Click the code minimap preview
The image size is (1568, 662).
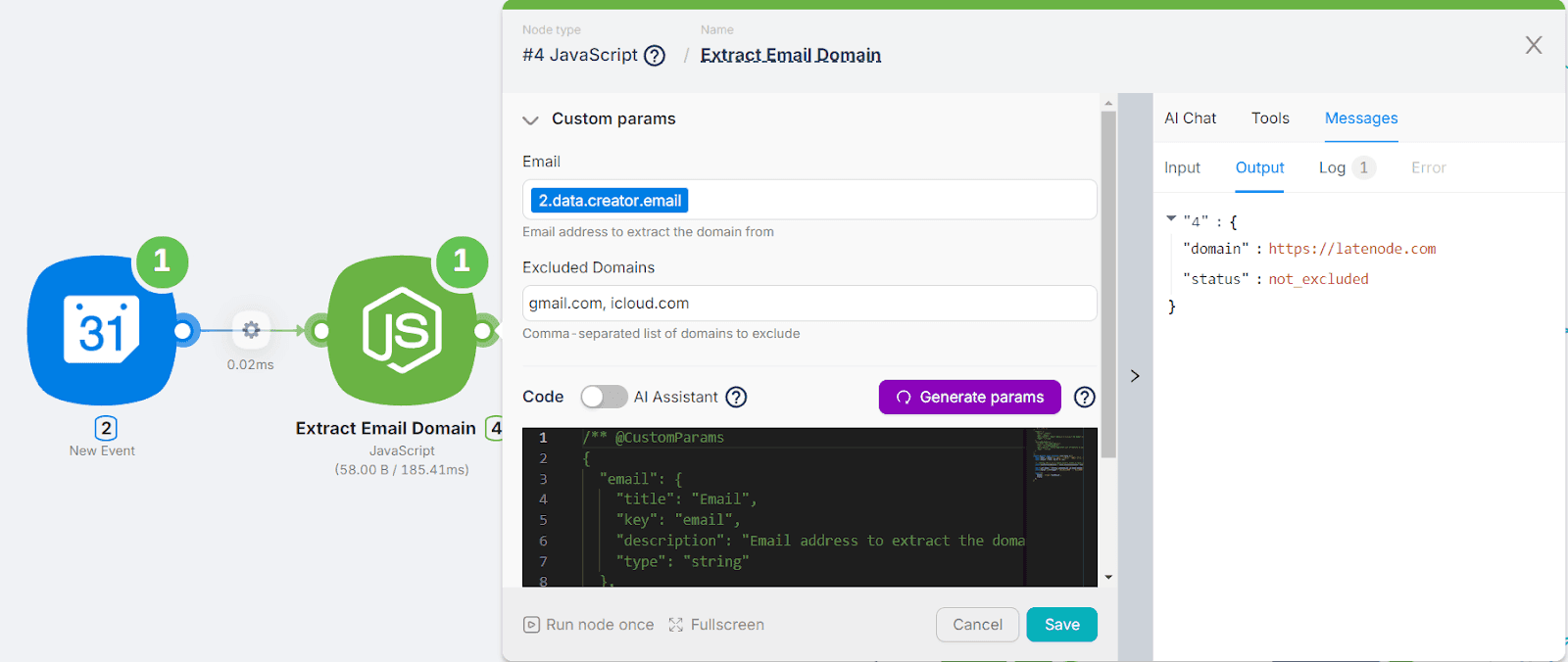[x=1059, y=455]
